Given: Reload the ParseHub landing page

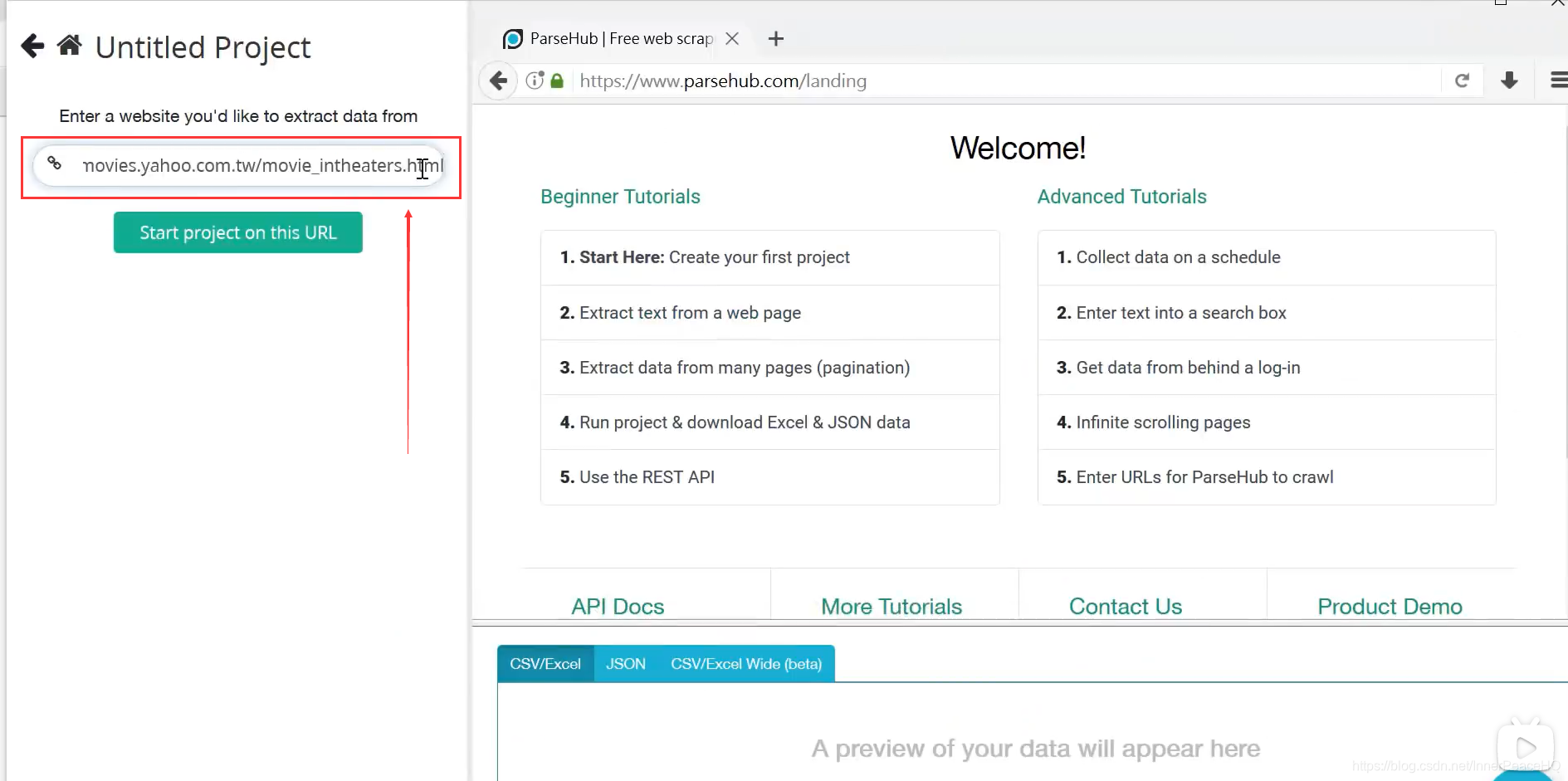Looking at the screenshot, I should pos(1463,81).
